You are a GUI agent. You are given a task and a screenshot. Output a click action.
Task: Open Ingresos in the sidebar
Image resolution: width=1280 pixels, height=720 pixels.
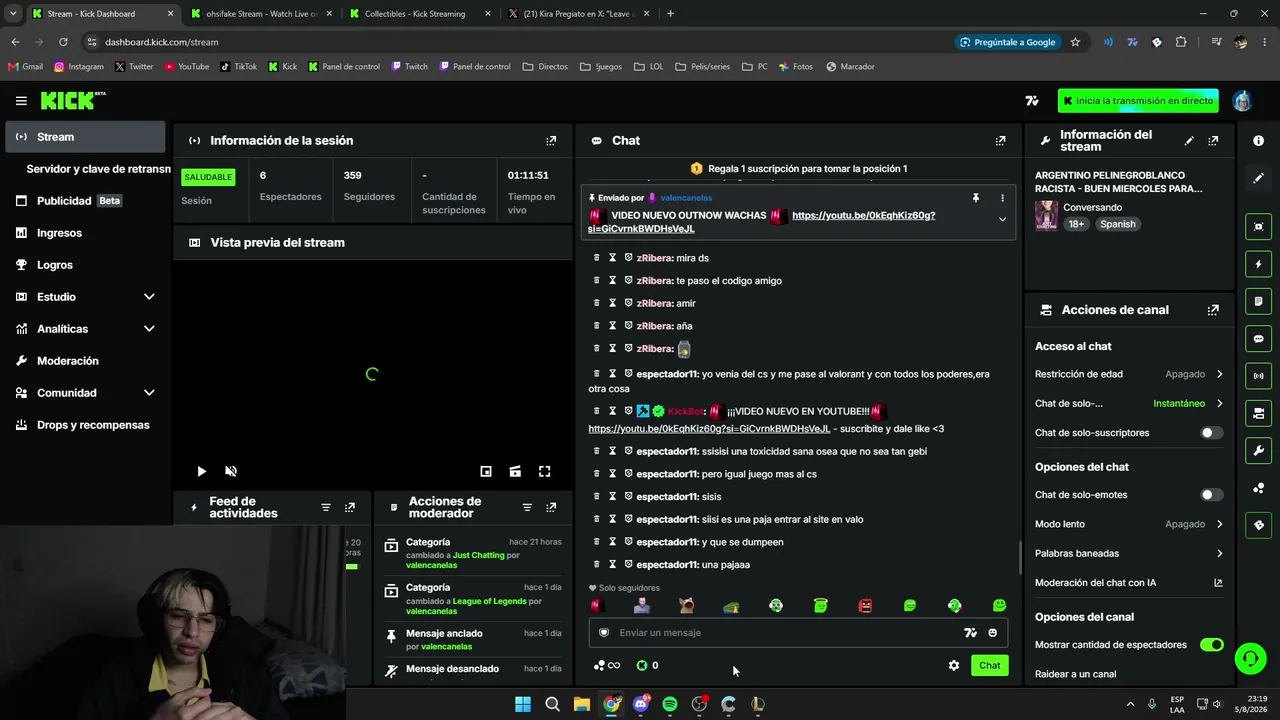click(85, 233)
